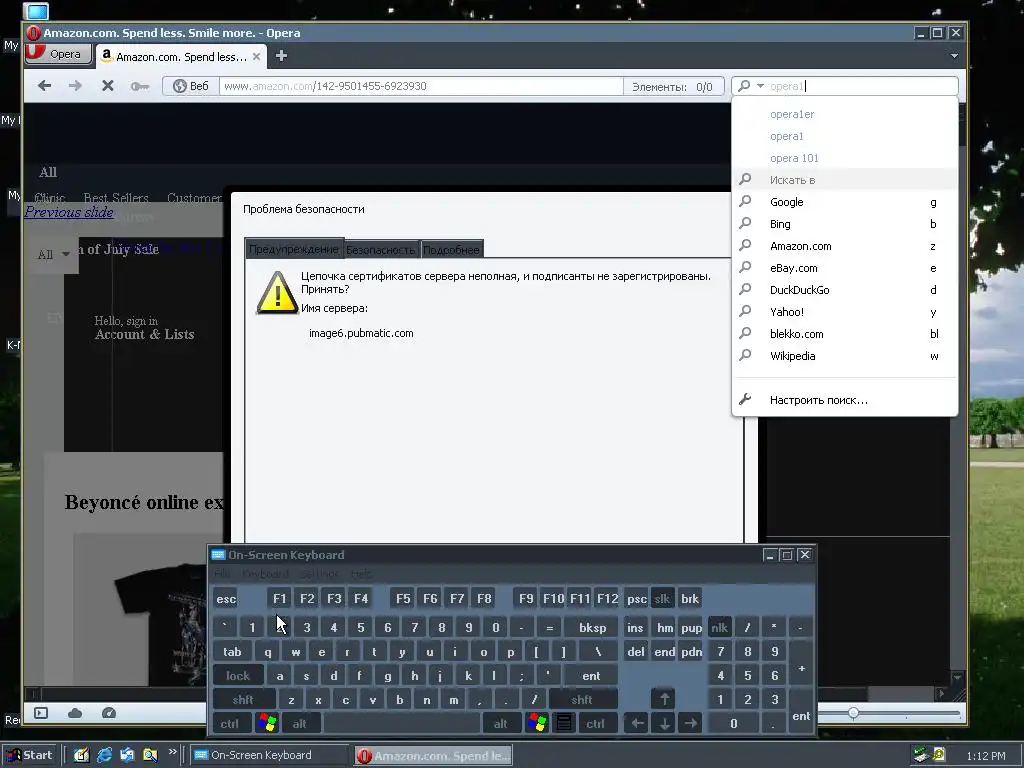
Task: Toggle the left ctrl key
Action: click(230, 724)
